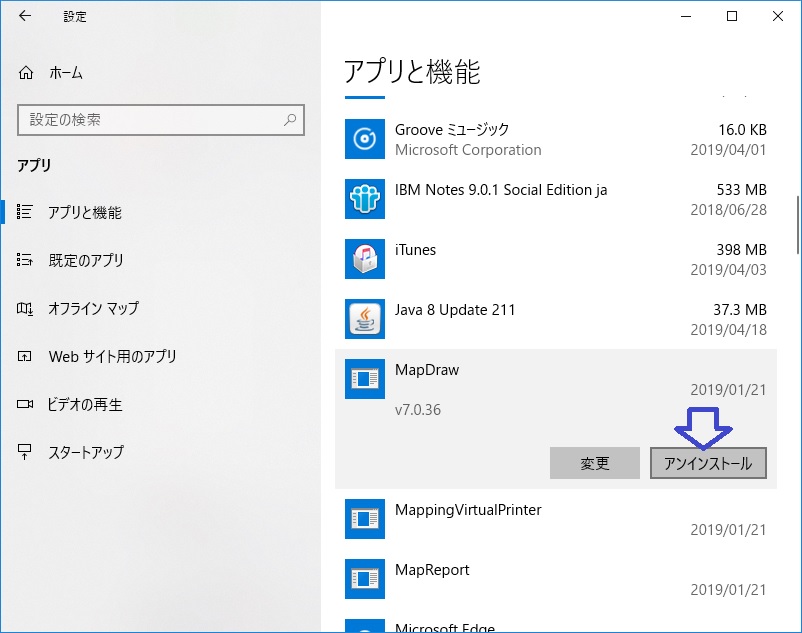Click the 2019/04/01 install date
The height and width of the screenshot is (633, 802).
point(728,150)
